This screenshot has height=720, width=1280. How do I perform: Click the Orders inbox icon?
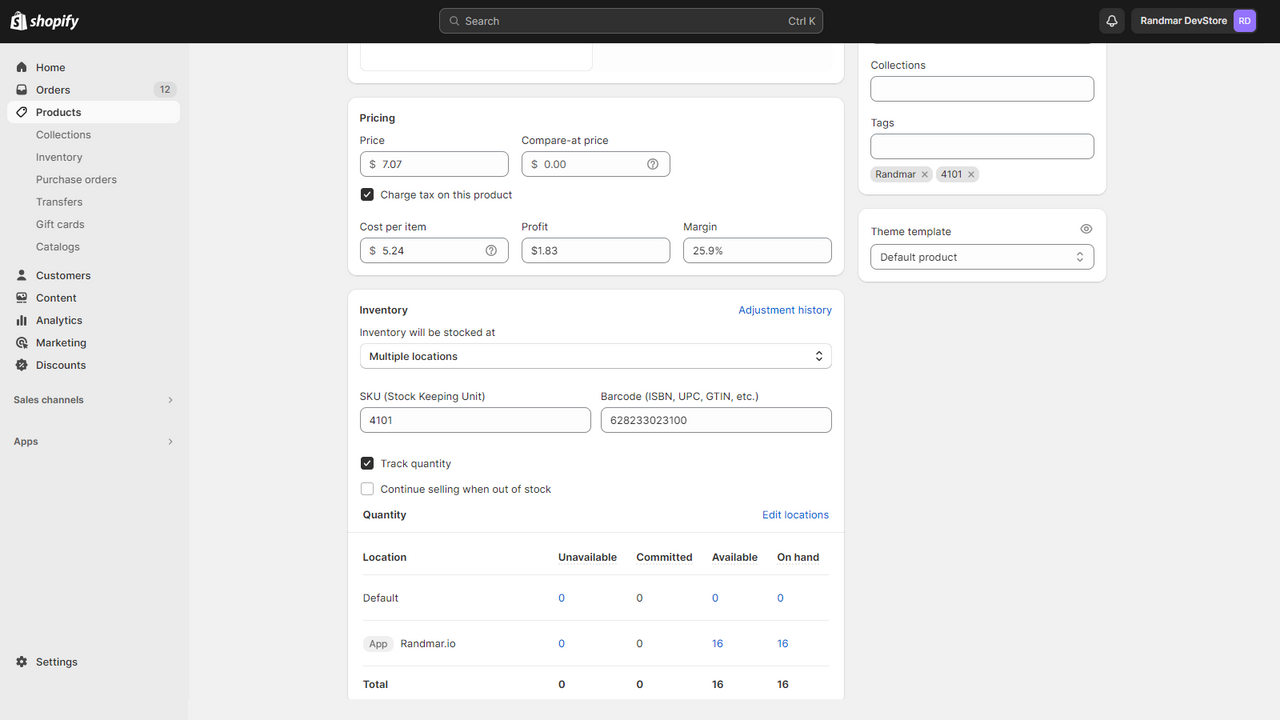[22, 90]
